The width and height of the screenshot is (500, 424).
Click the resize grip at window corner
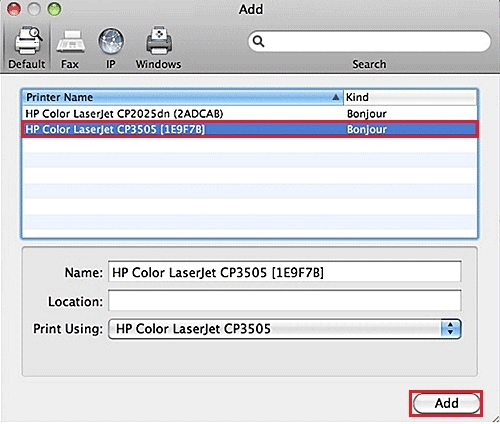(495, 418)
